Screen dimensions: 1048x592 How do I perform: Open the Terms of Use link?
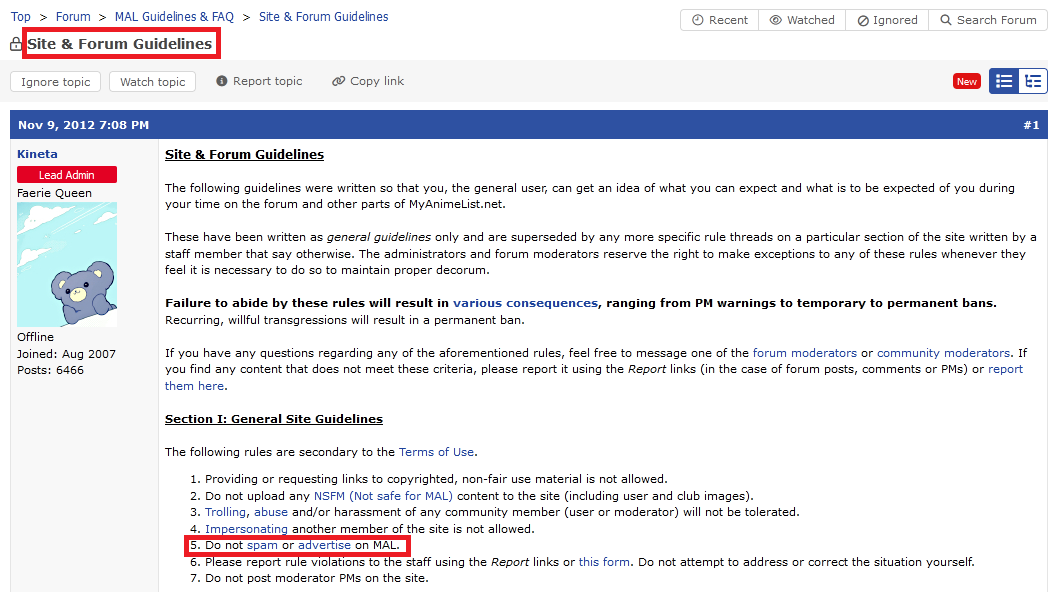[437, 452]
